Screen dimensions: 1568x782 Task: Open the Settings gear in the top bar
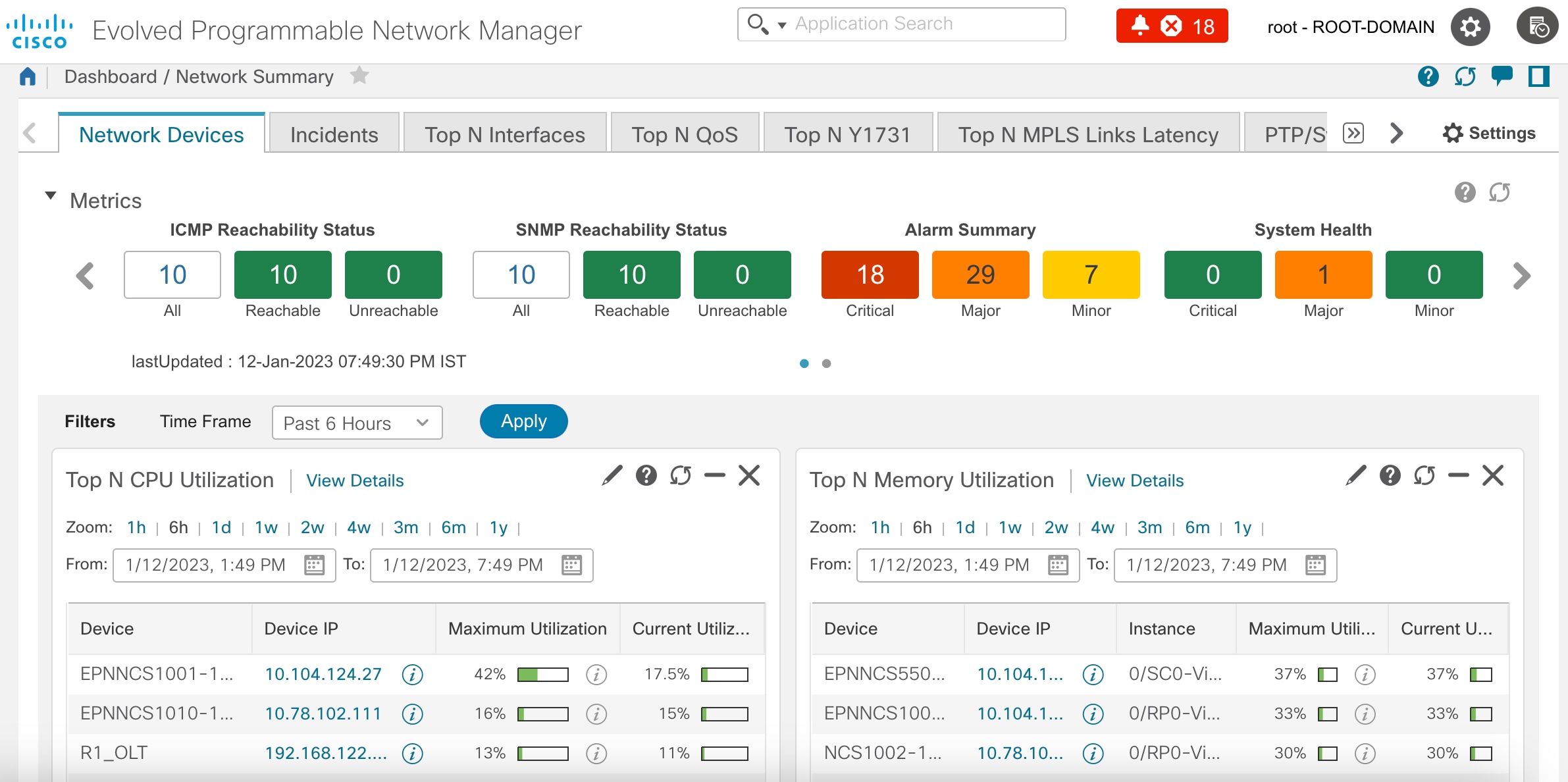(1471, 26)
